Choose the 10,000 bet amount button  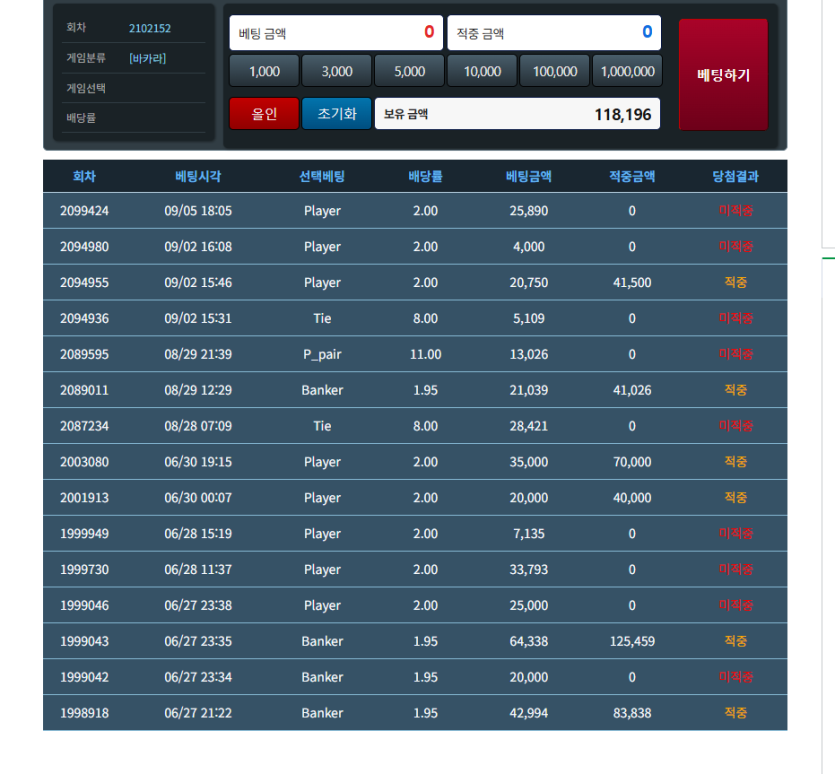coord(482,71)
